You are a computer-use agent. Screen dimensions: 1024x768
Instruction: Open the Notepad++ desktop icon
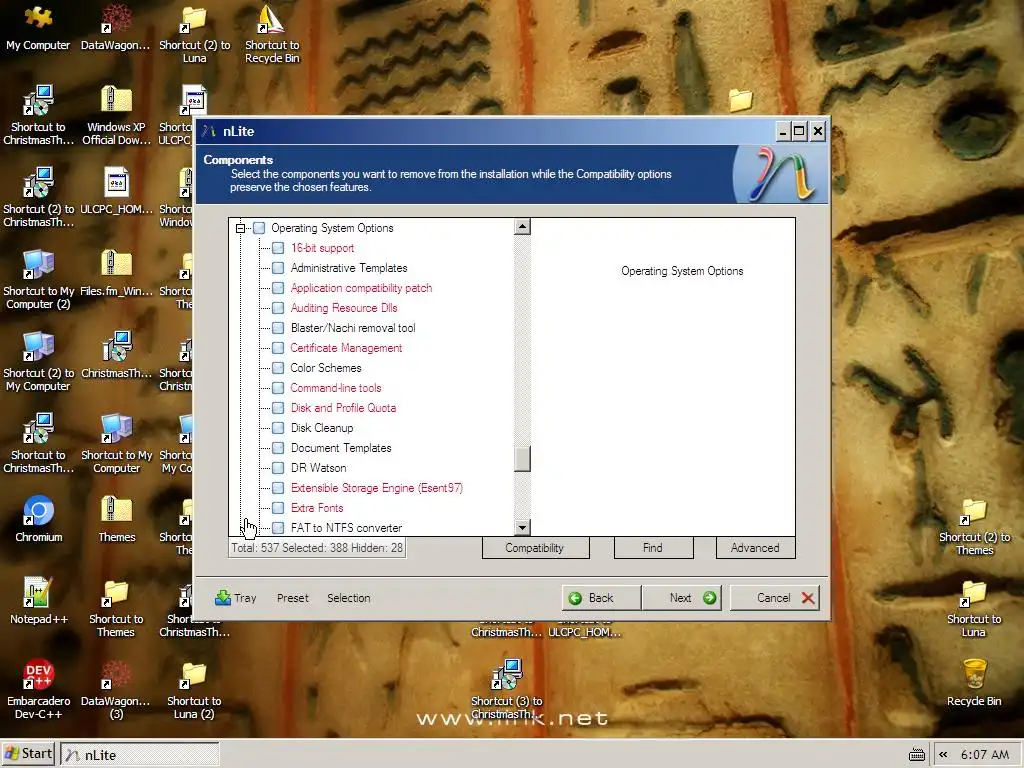pos(39,601)
